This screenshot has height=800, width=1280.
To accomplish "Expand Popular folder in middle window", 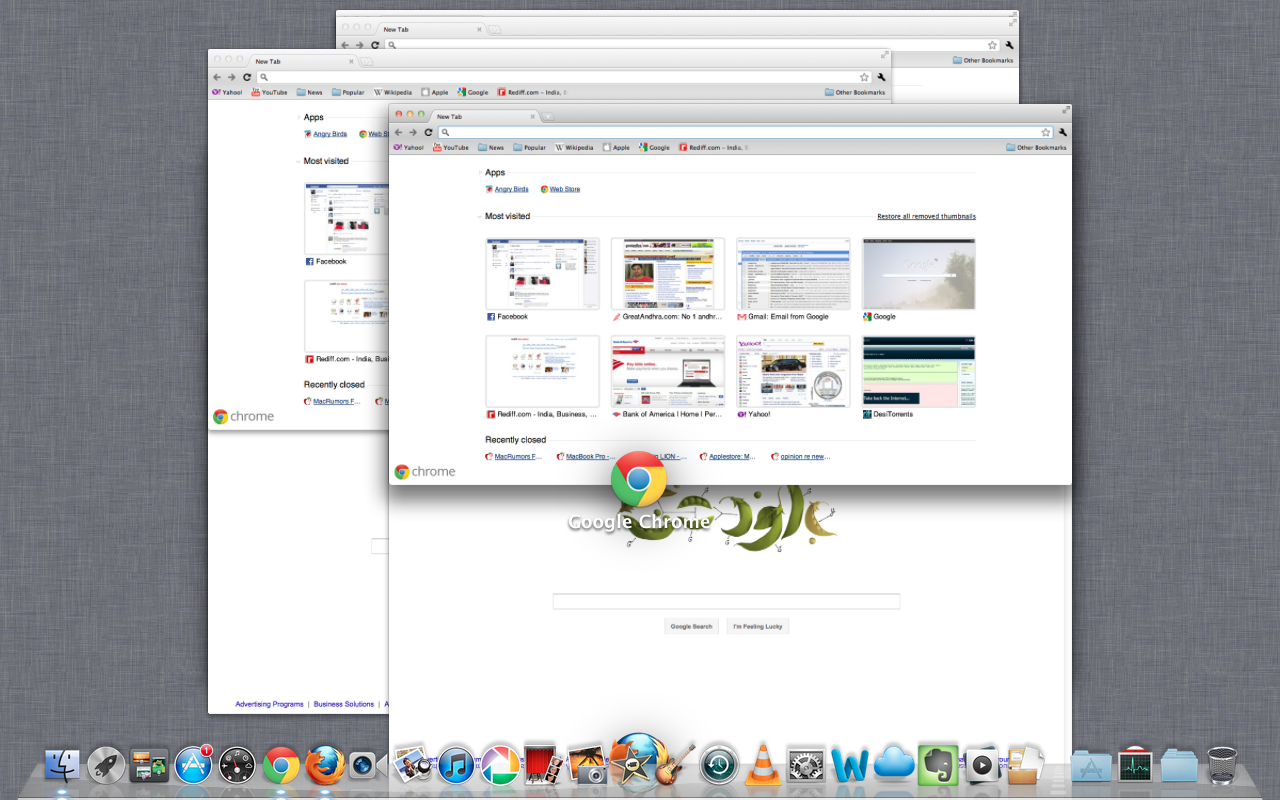I will (x=349, y=92).
